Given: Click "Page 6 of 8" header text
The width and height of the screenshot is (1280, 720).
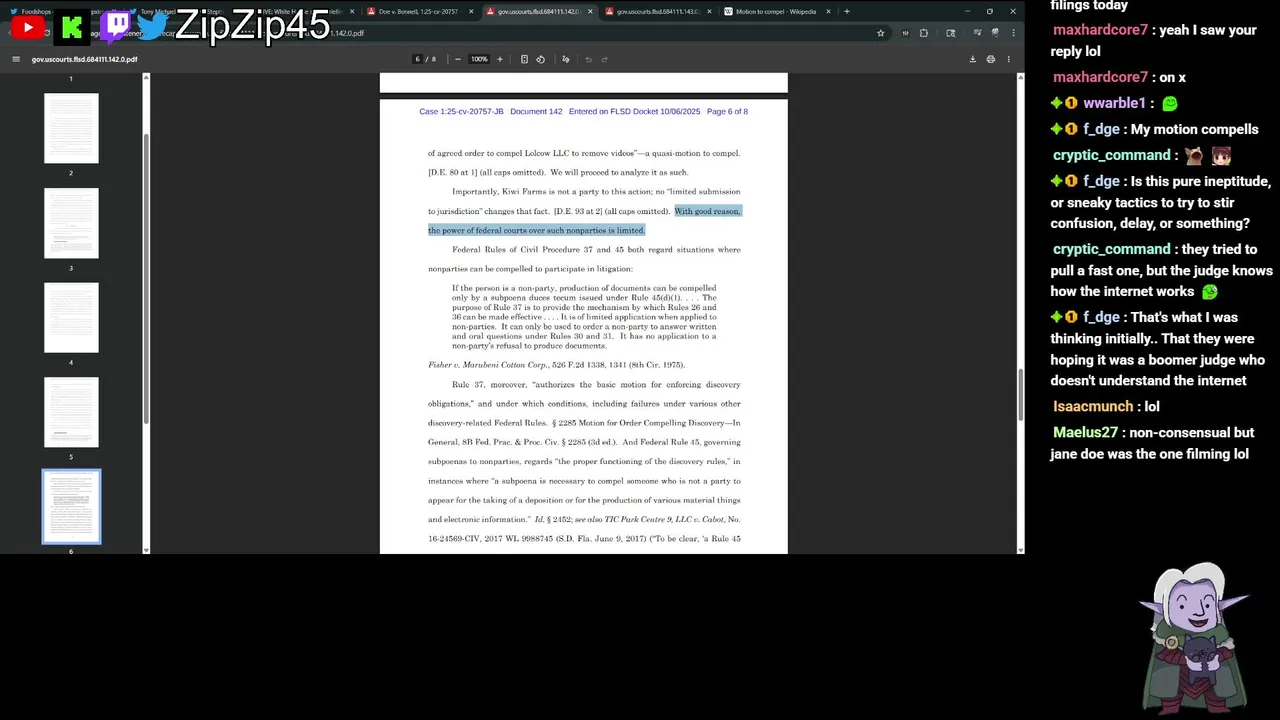Looking at the screenshot, I should point(727,111).
